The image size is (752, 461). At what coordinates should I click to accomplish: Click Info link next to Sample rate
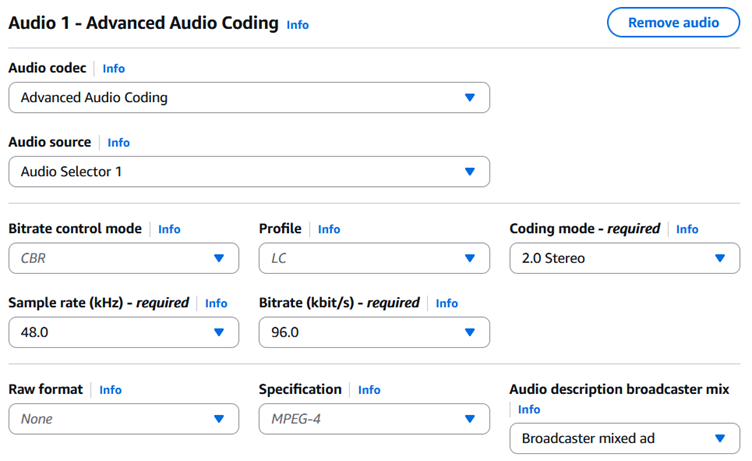pos(216,303)
